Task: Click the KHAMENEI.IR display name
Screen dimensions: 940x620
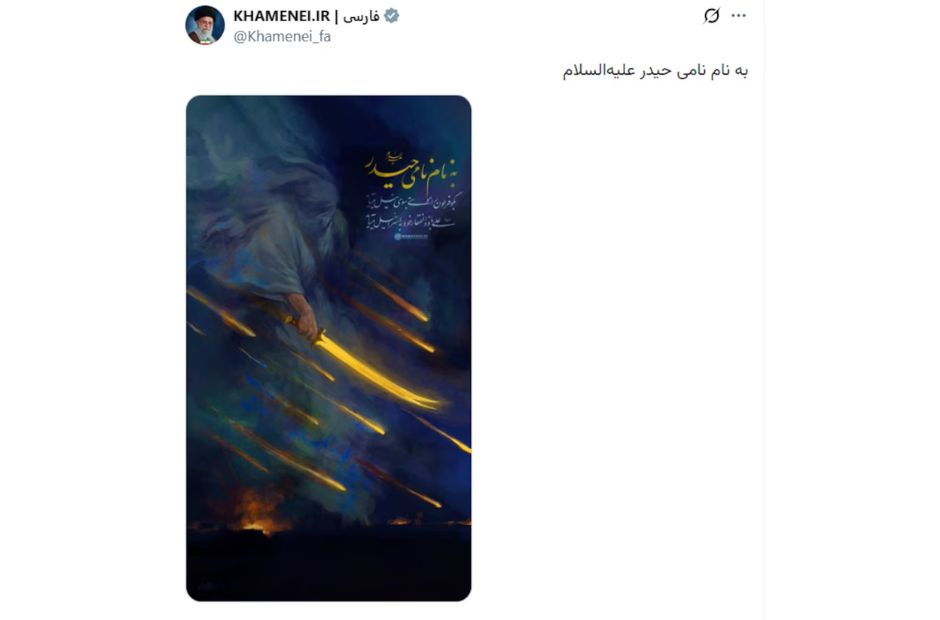Action: (x=281, y=16)
